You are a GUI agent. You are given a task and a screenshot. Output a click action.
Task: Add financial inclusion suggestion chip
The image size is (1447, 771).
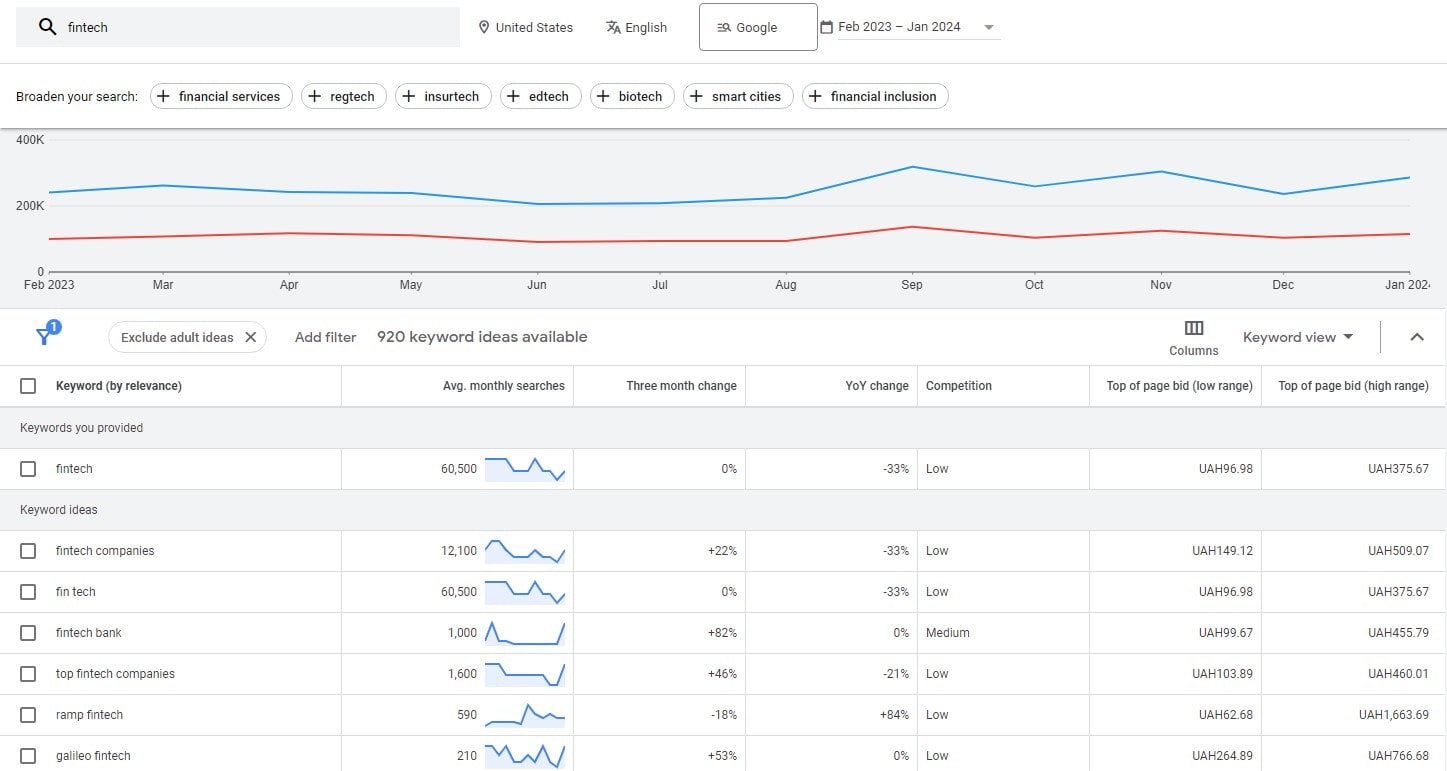(875, 96)
